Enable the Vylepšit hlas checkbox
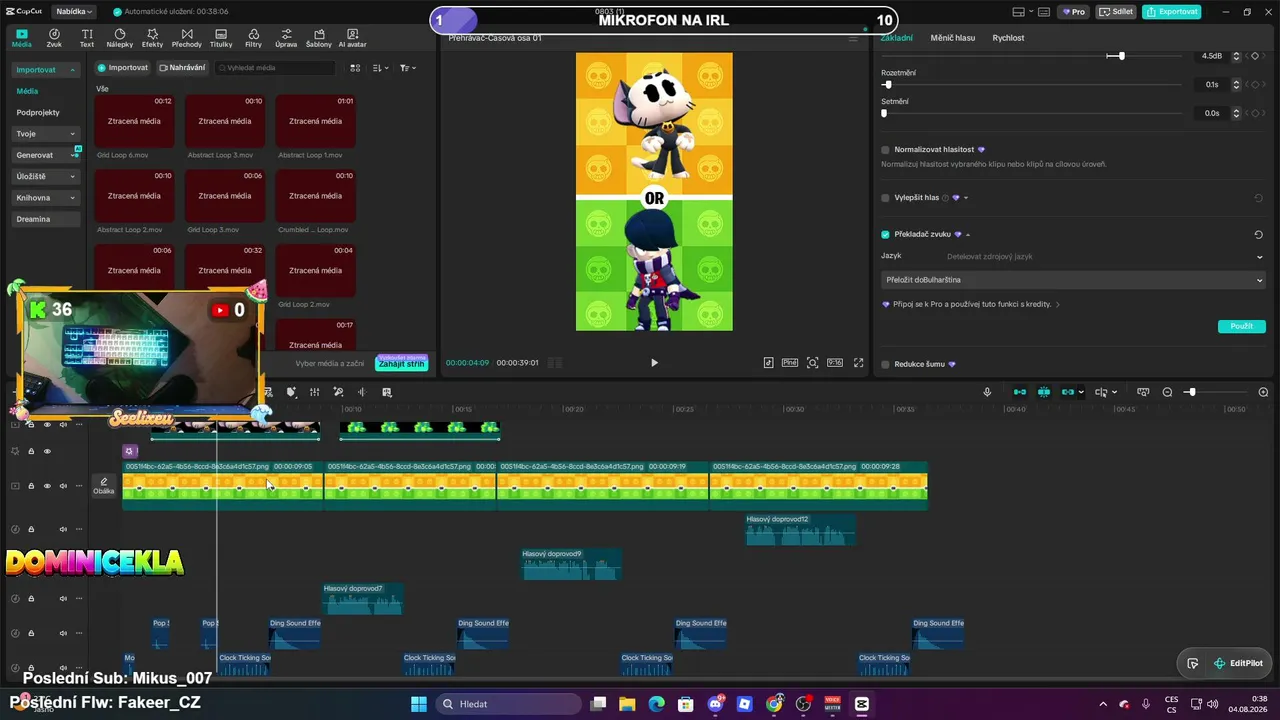Image resolution: width=1280 pixels, height=720 pixels. 885,198
